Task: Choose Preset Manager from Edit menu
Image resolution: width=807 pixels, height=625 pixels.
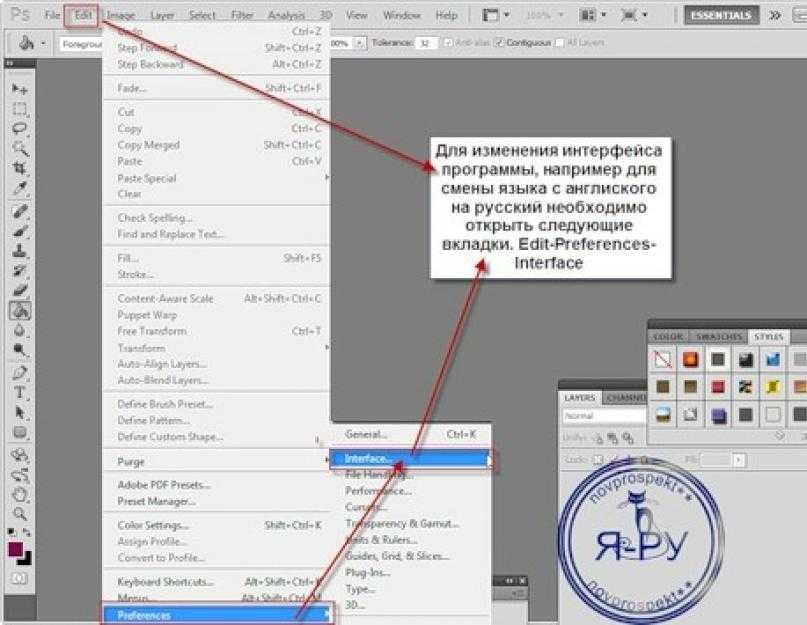Action: point(216,501)
